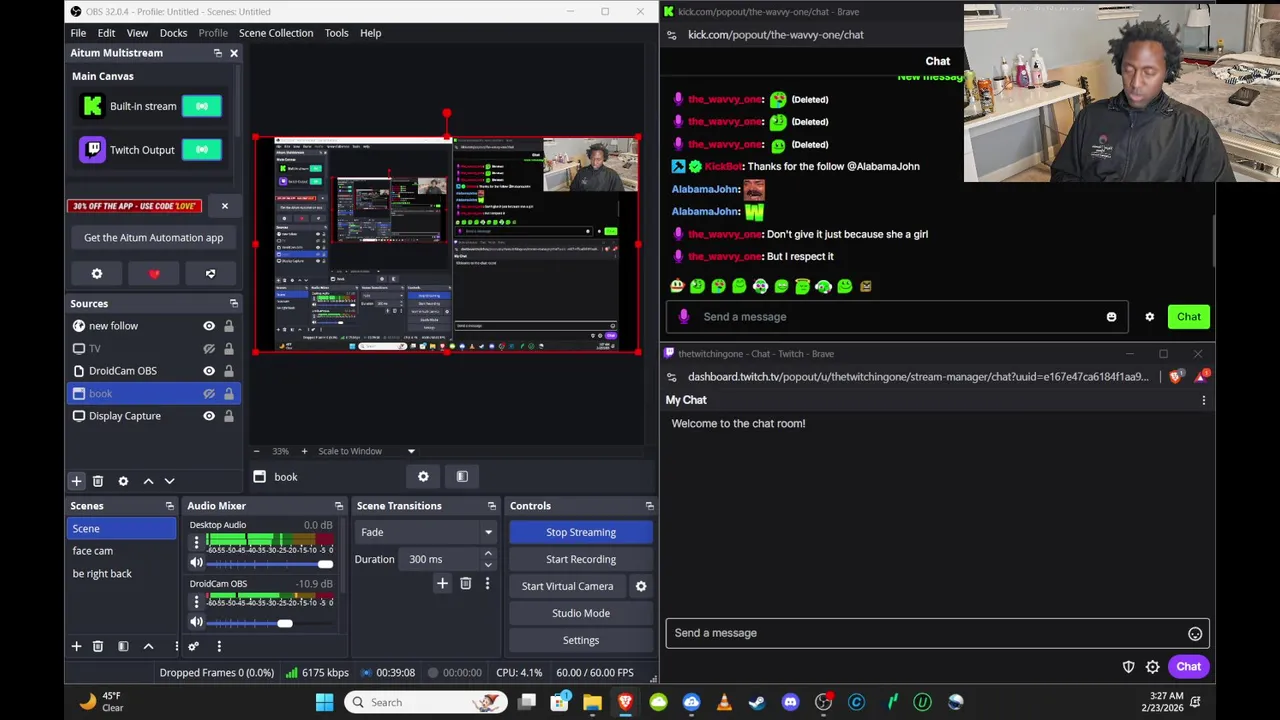This screenshot has height=720, width=1280.
Task: Unlock the DroidCam OBS source
Action: [229, 371]
